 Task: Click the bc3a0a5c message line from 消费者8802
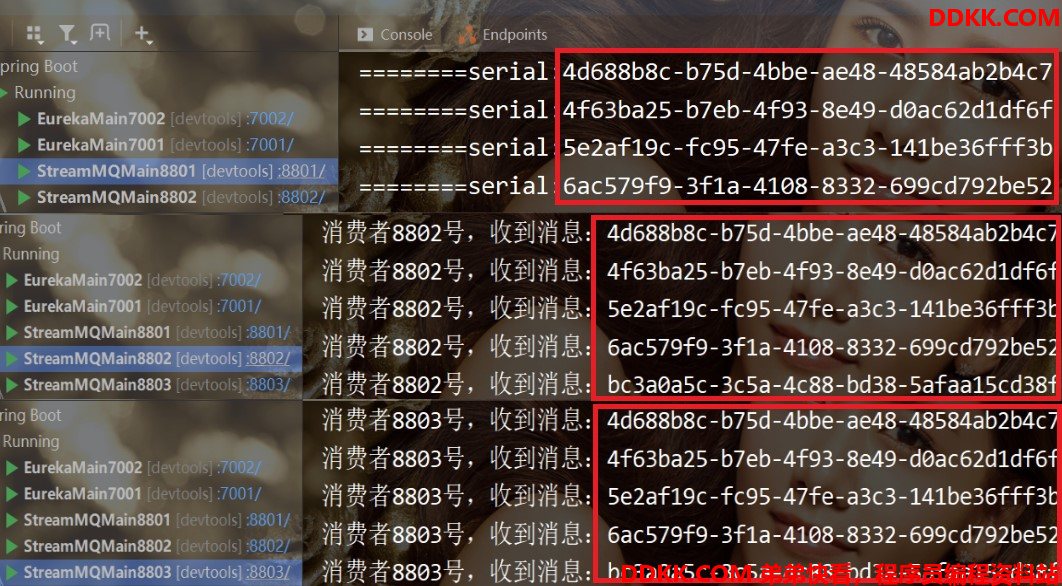pos(689,385)
